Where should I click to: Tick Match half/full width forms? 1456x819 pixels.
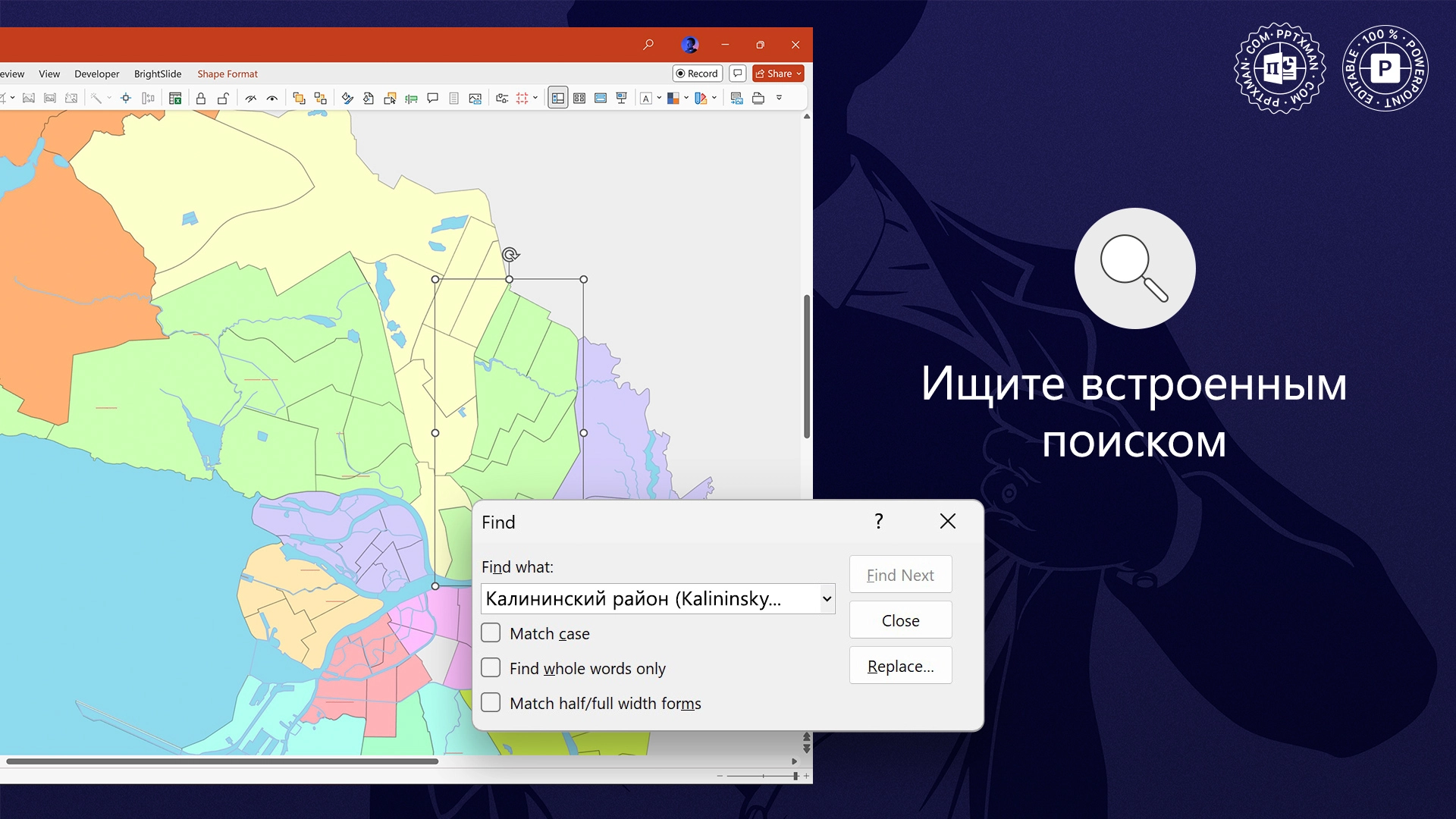coord(491,702)
